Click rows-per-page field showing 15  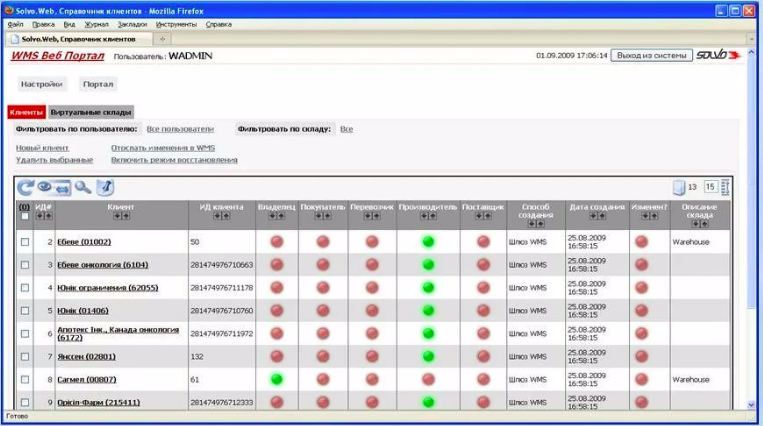(x=710, y=187)
